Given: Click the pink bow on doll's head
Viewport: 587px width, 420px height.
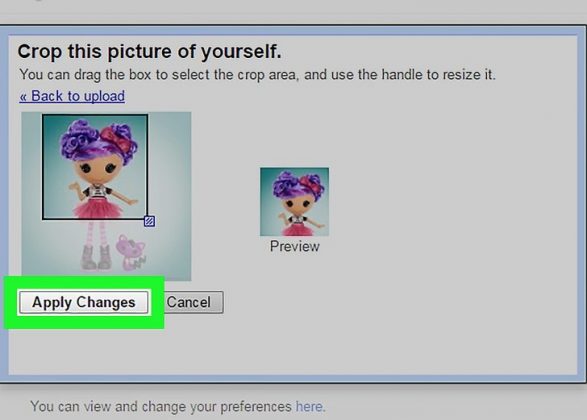Looking at the screenshot, I should (x=114, y=136).
